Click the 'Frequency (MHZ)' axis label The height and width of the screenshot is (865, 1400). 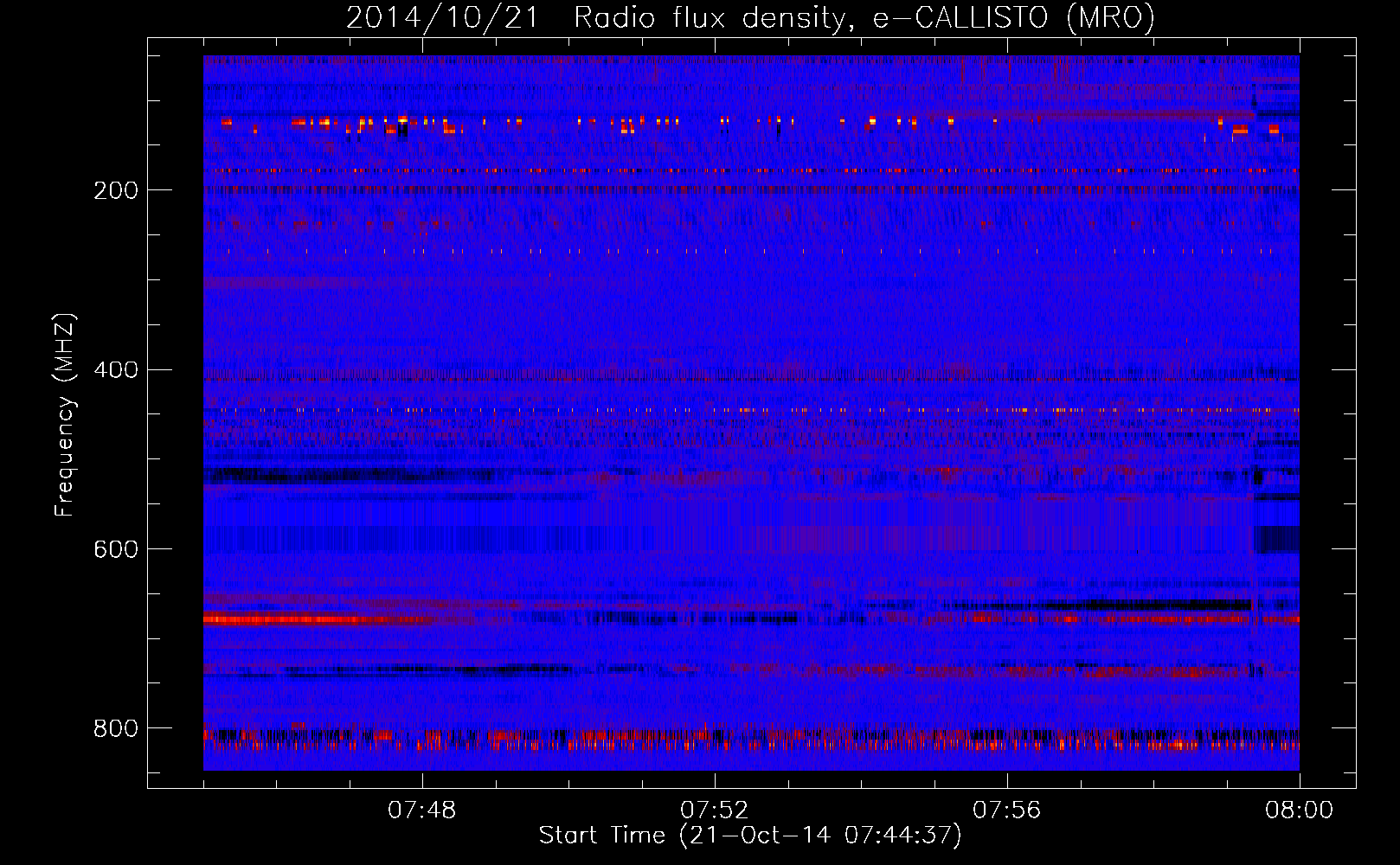tap(65, 414)
